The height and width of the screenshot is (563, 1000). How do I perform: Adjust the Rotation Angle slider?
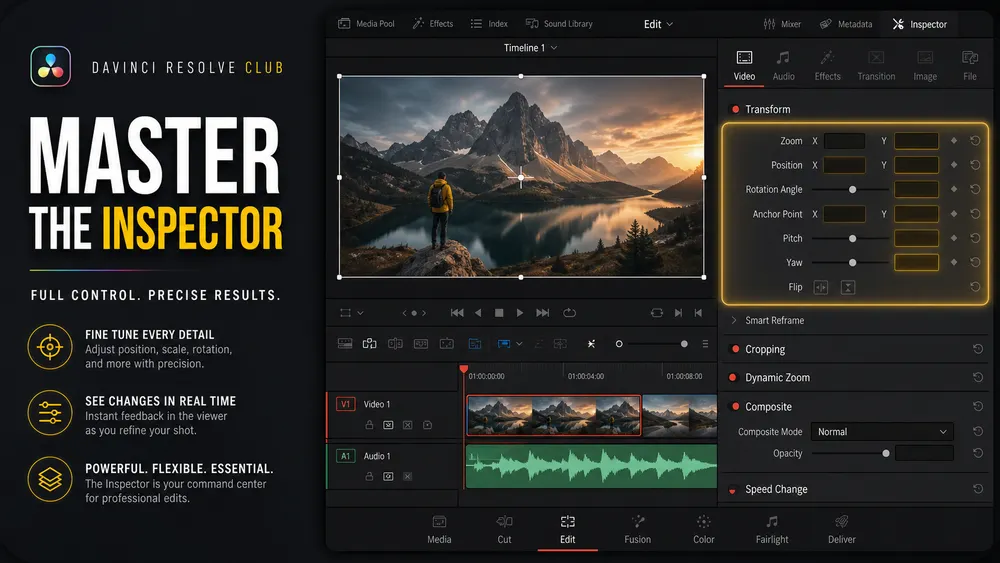(x=852, y=189)
